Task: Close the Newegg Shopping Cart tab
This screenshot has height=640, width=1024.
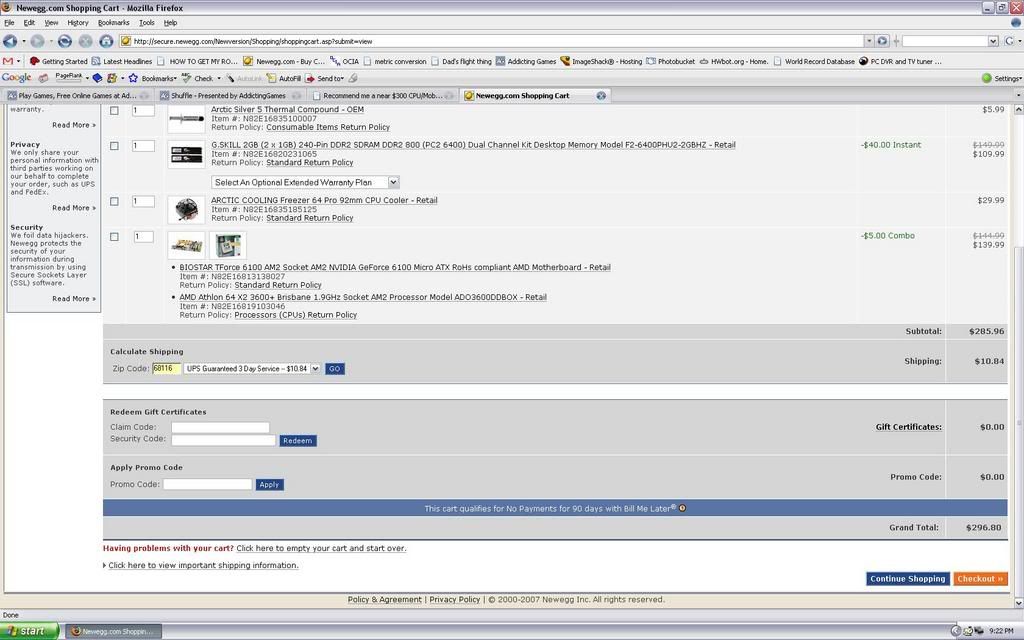Action: [x=601, y=95]
